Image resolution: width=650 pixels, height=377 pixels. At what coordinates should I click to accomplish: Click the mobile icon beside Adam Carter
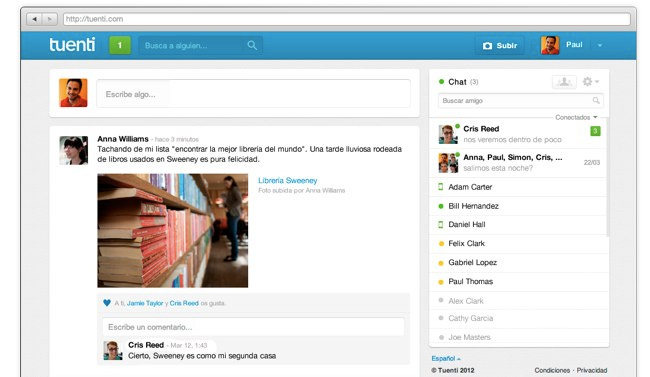[x=441, y=187]
